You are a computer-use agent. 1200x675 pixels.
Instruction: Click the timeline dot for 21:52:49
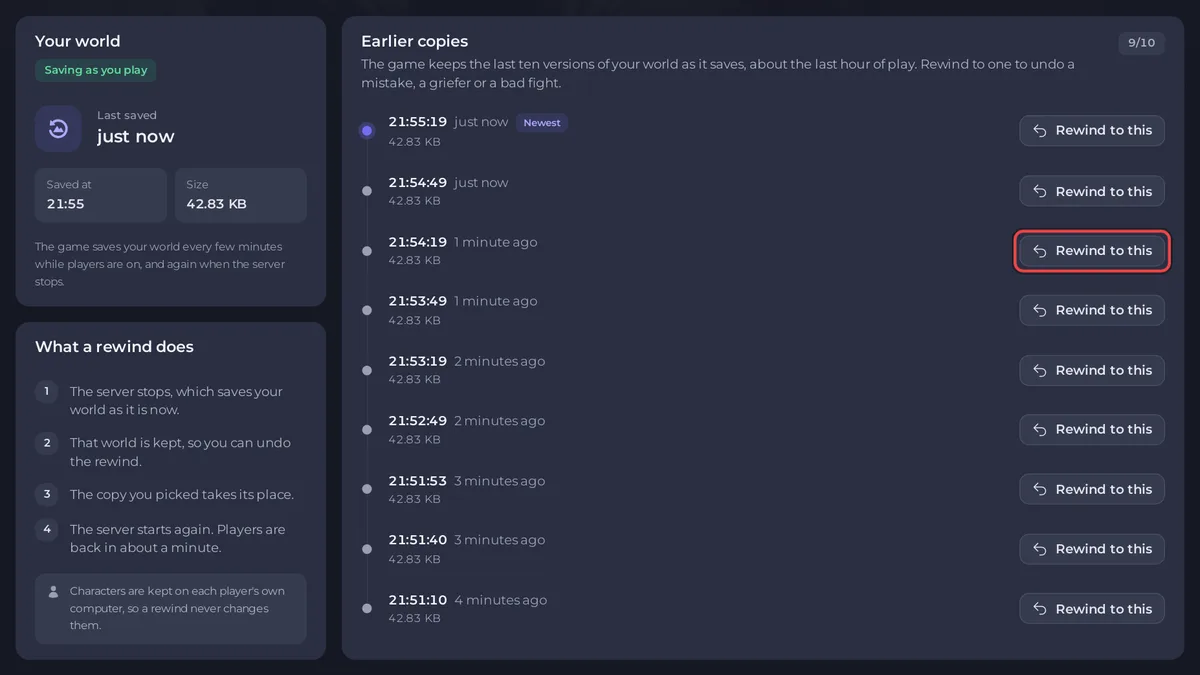pos(367,429)
